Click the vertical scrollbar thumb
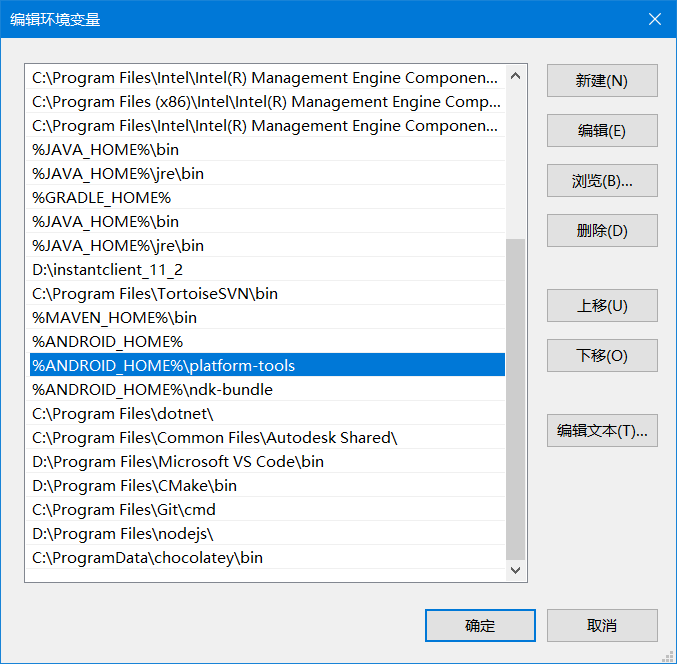The width and height of the screenshot is (677, 664). point(515,399)
